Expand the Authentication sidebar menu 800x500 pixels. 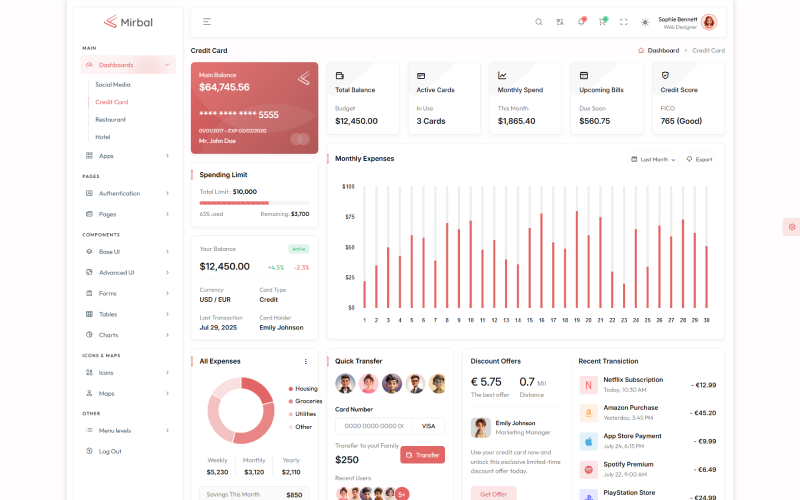point(127,193)
